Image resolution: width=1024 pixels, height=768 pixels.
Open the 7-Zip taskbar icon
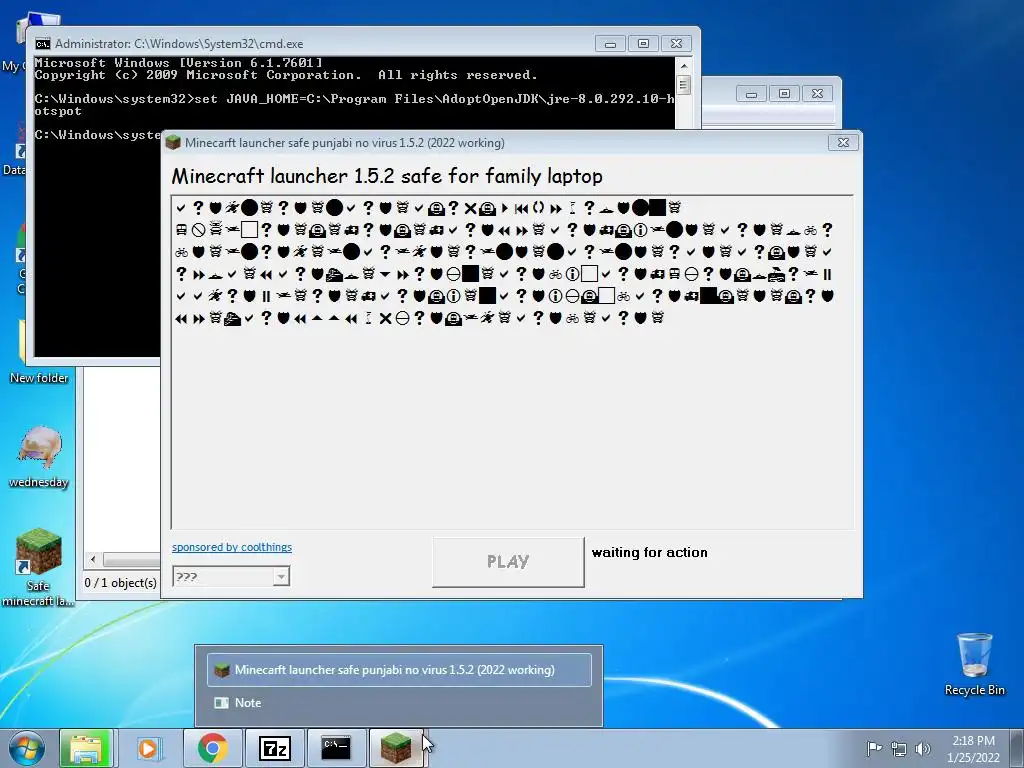274,748
